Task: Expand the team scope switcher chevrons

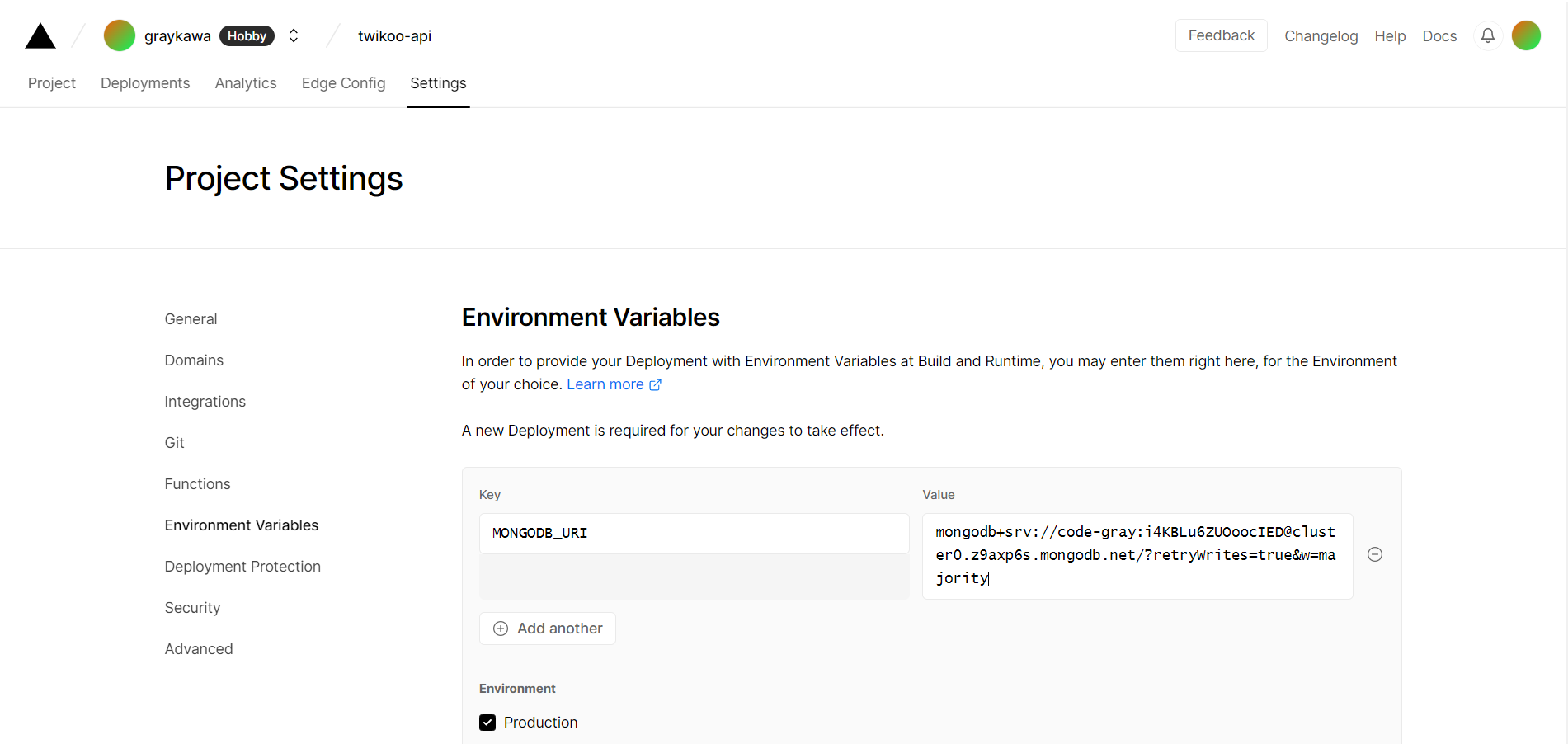Action: (294, 36)
